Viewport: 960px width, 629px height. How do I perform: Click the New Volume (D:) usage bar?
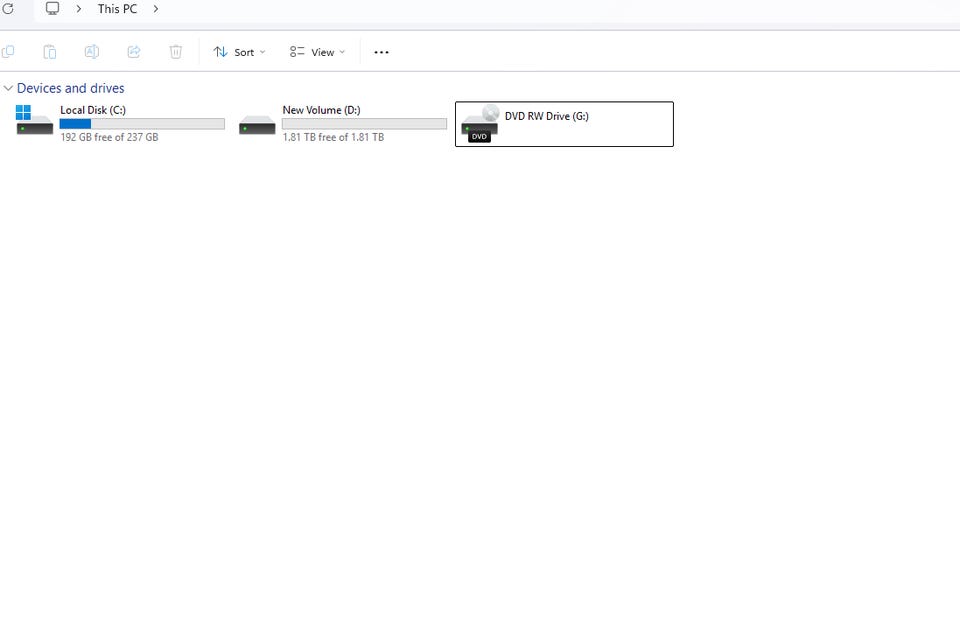tap(364, 124)
